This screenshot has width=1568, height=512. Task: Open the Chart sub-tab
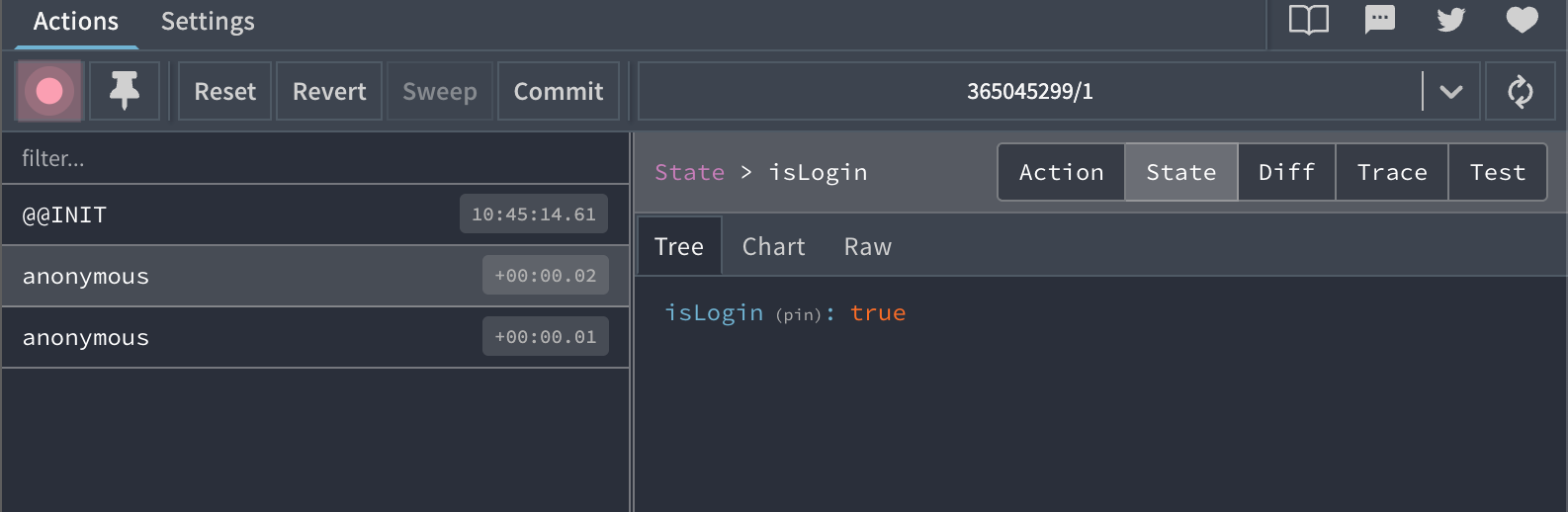(x=773, y=247)
